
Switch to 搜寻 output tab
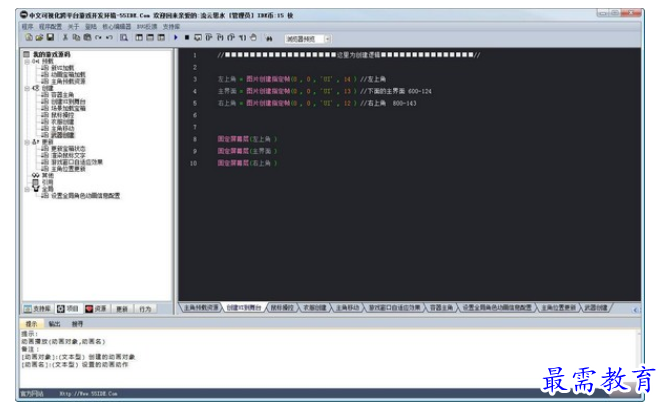click(77, 324)
